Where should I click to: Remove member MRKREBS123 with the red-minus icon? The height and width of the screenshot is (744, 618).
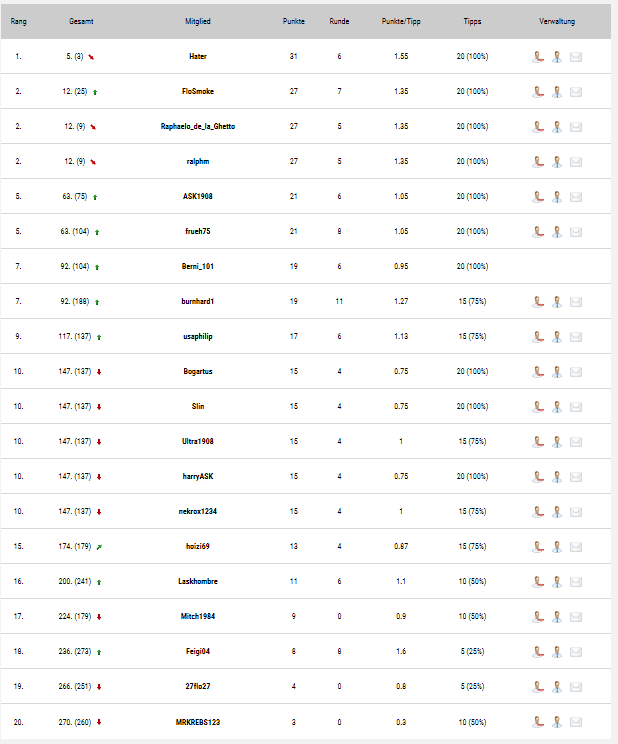coord(538,722)
